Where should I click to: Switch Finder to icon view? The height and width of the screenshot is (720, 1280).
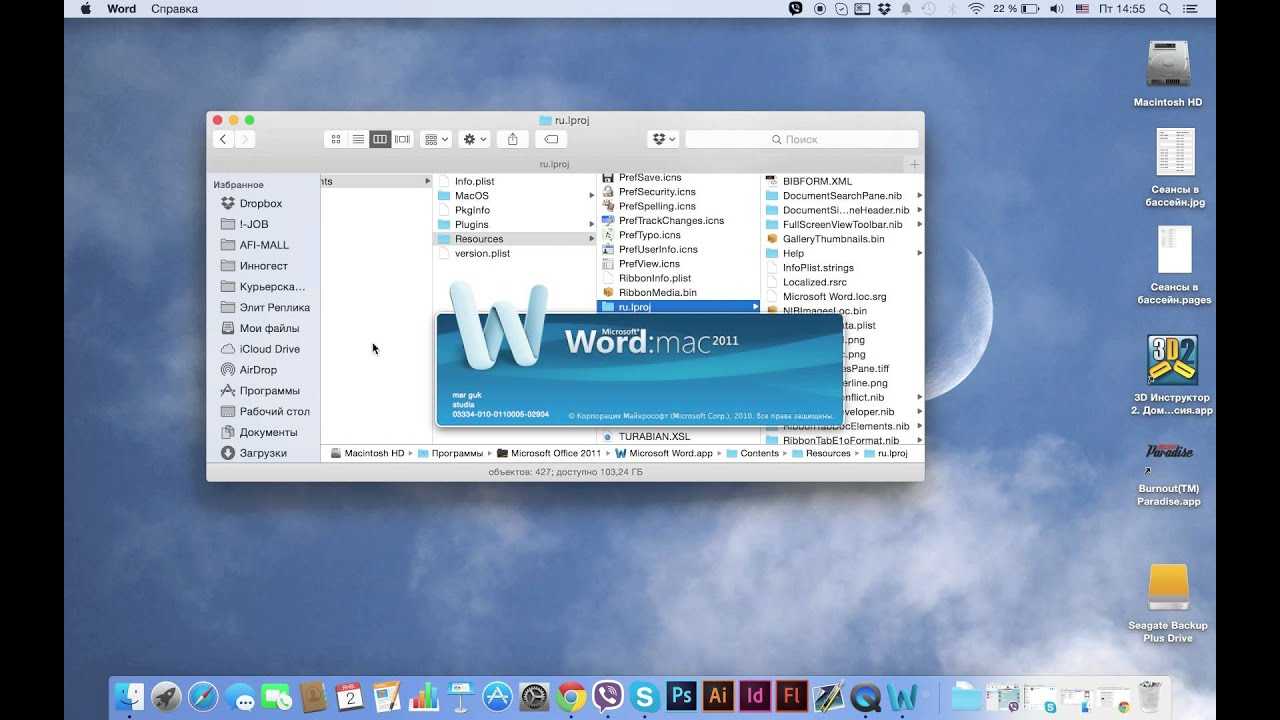[x=336, y=139]
